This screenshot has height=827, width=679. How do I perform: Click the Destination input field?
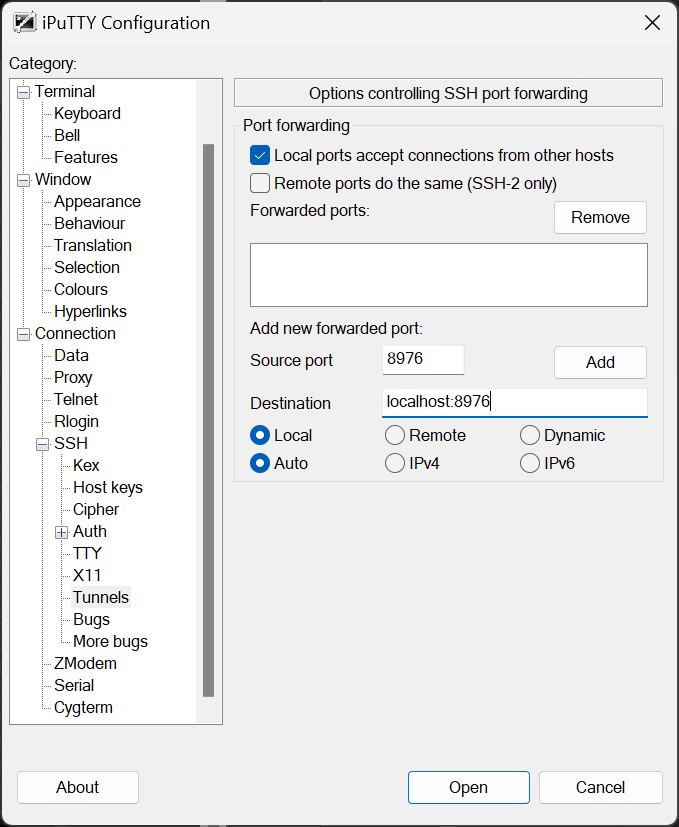pos(514,402)
